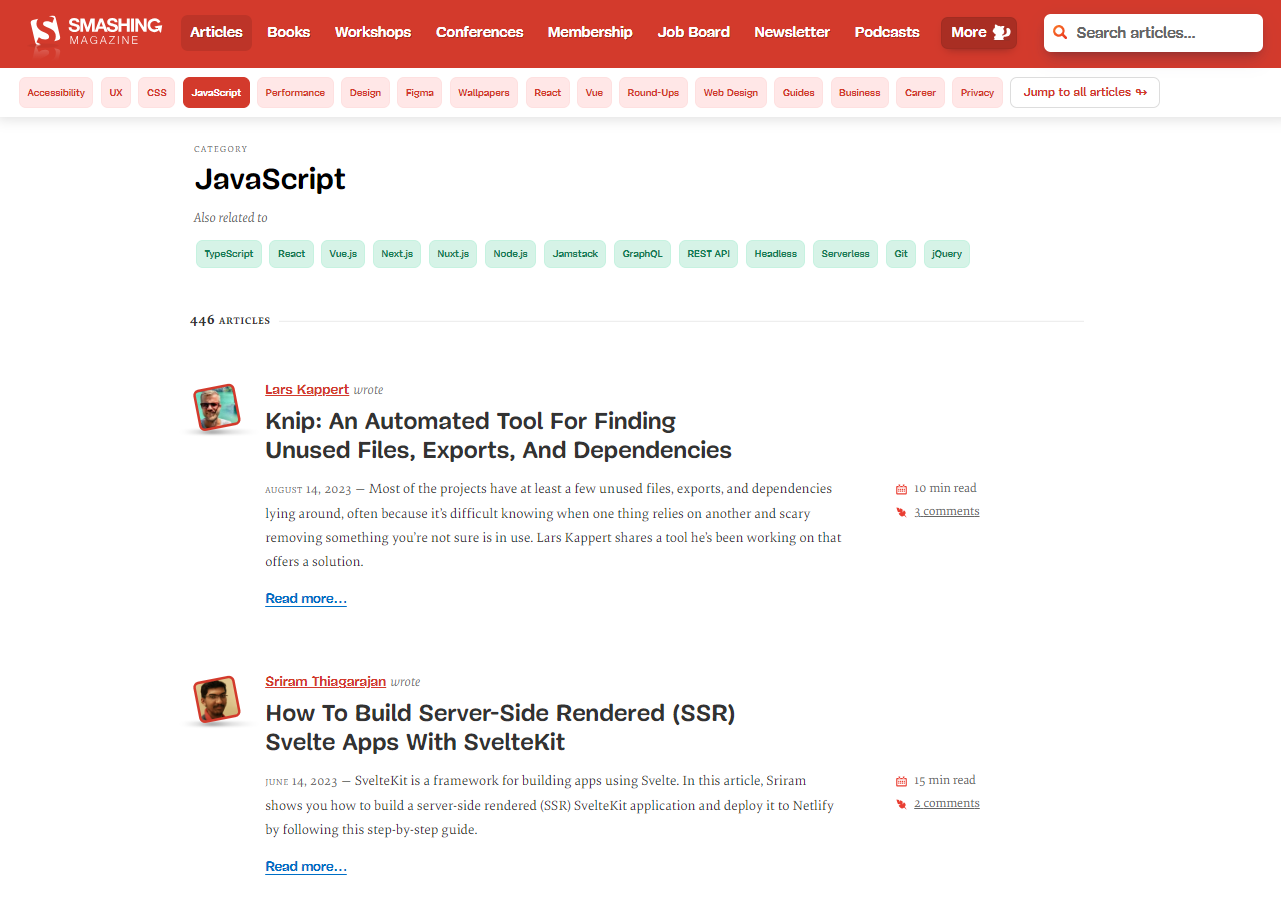The height and width of the screenshot is (900, 1281).
Task: Select the Round-Ups category tag
Action: point(653,93)
